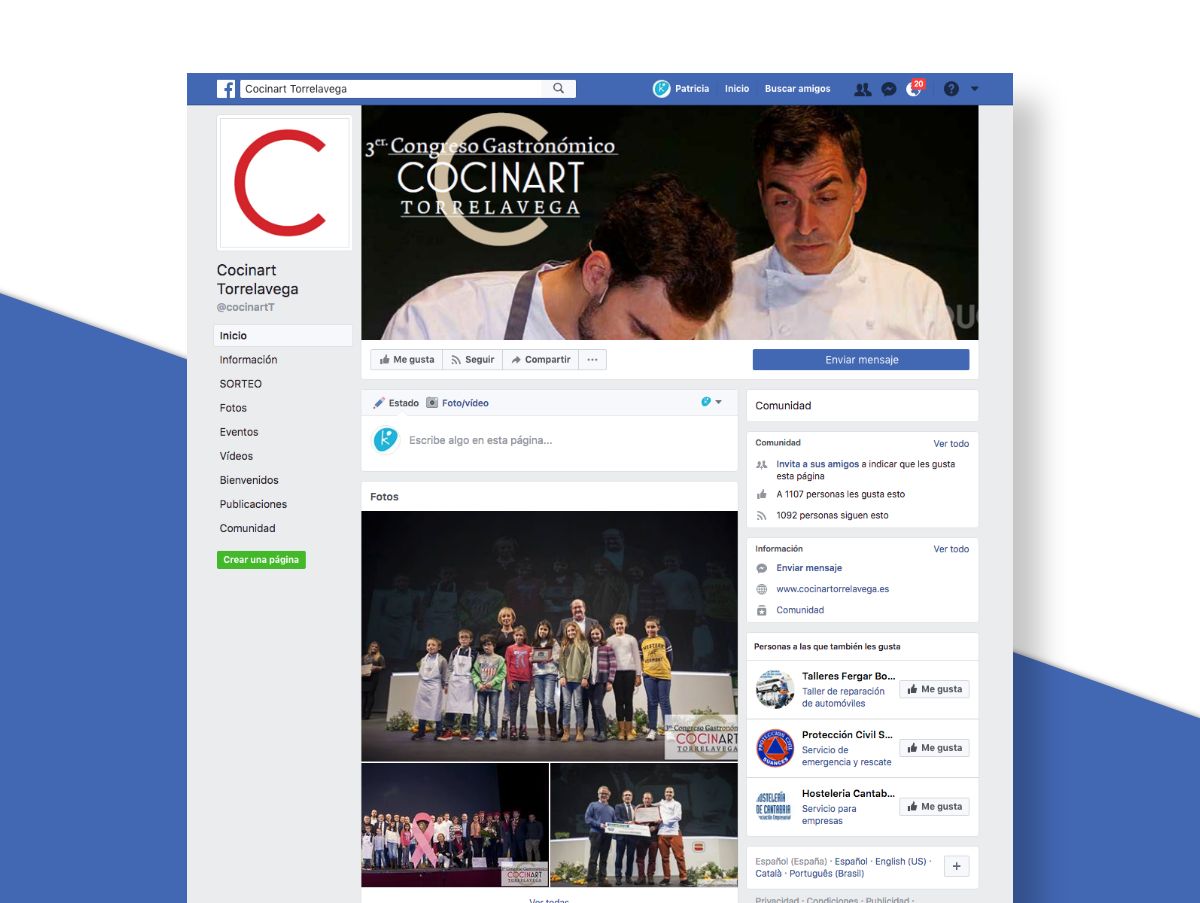Open Vídeos in the page sidebar

coord(236,456)
